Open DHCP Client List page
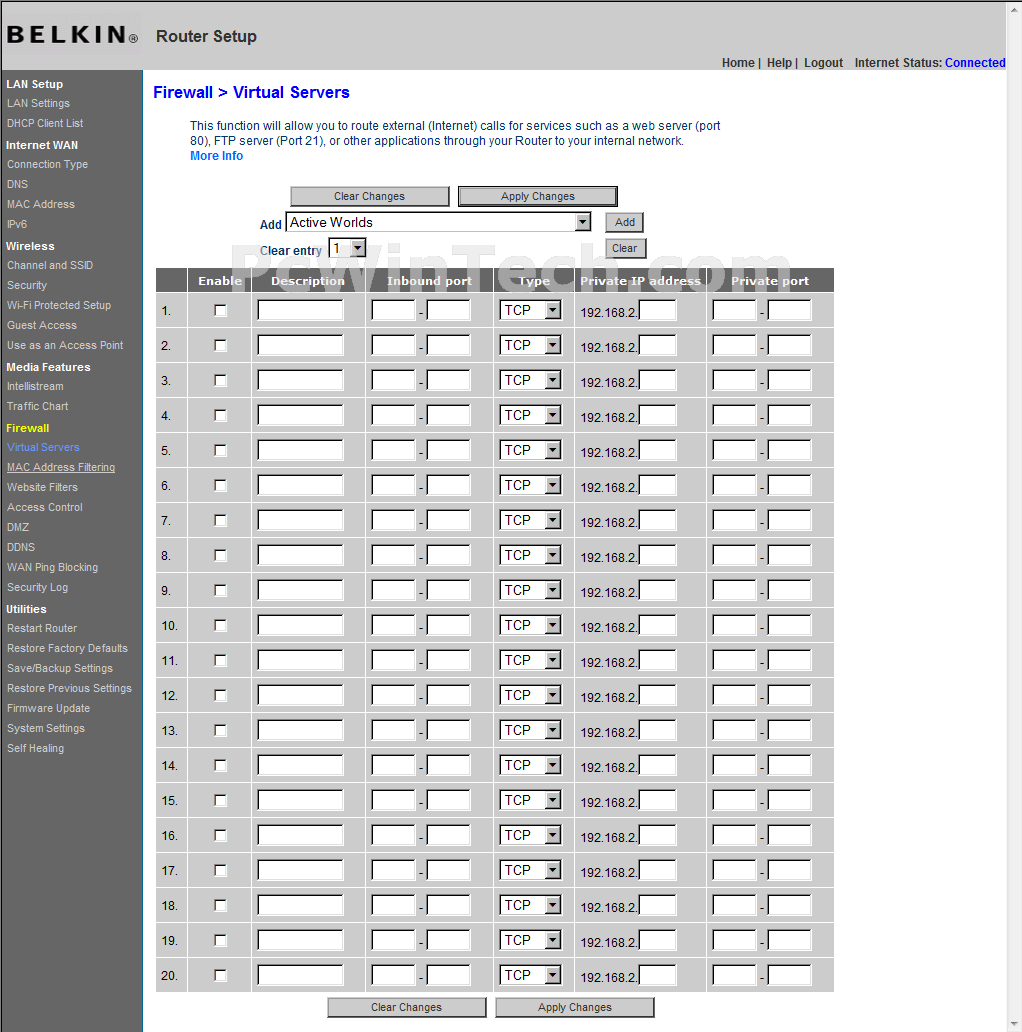The image size is (1022, 1032). [45, 123]
